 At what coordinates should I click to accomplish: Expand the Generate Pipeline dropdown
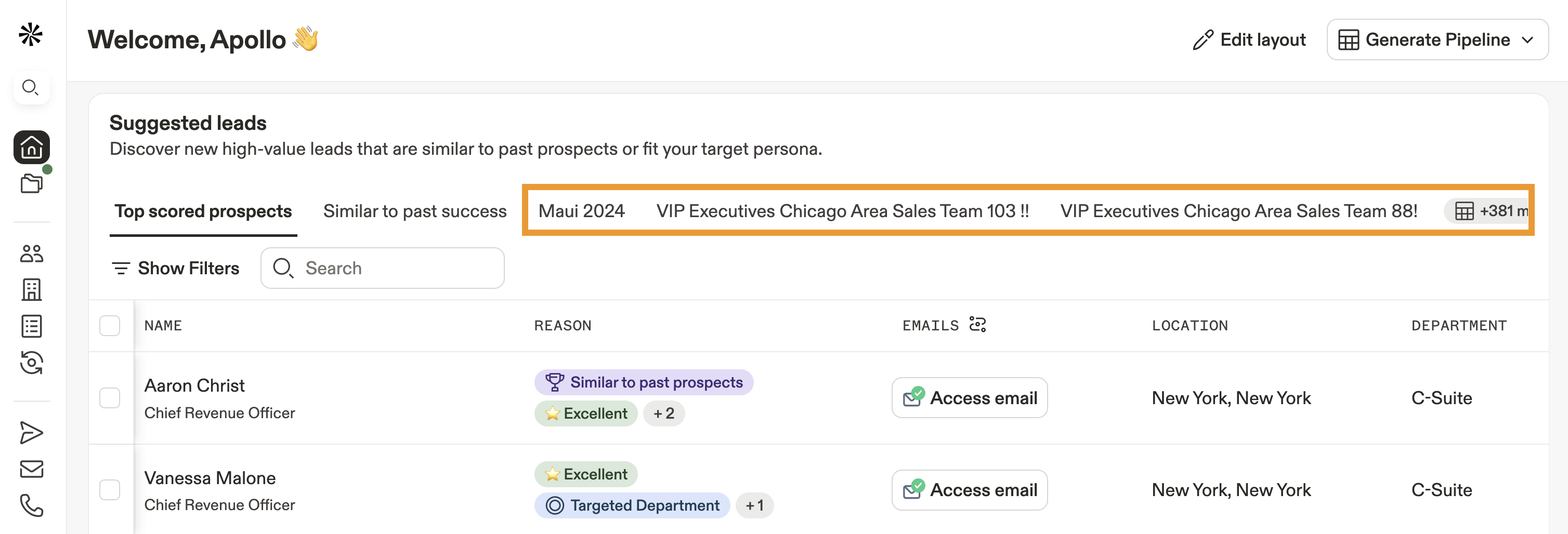coord(1437,39)
